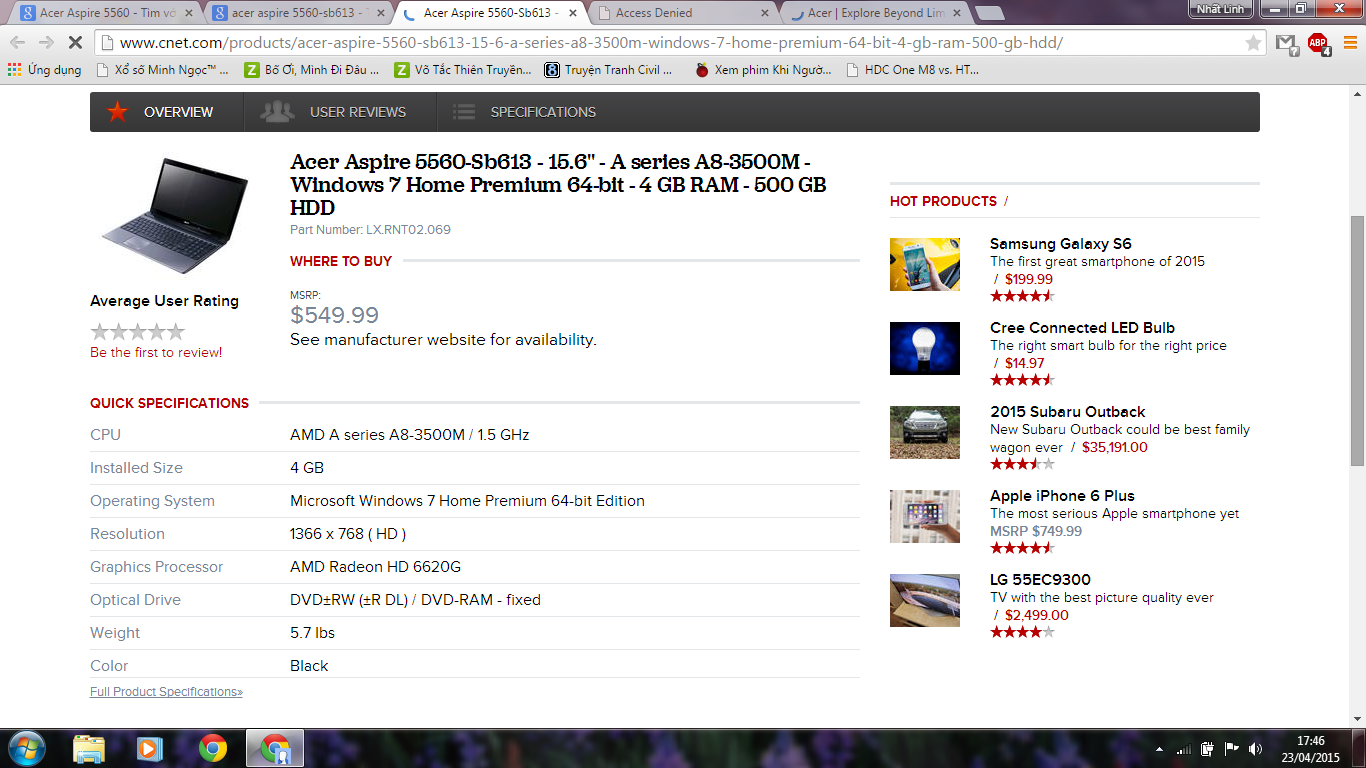Open the Specifications section tab
The image size is (1366, 768).
527,112
